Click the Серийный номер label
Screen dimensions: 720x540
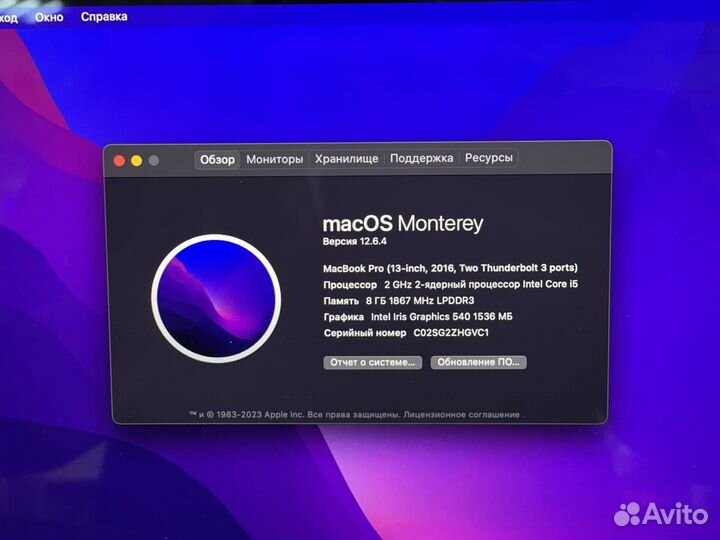365,333
